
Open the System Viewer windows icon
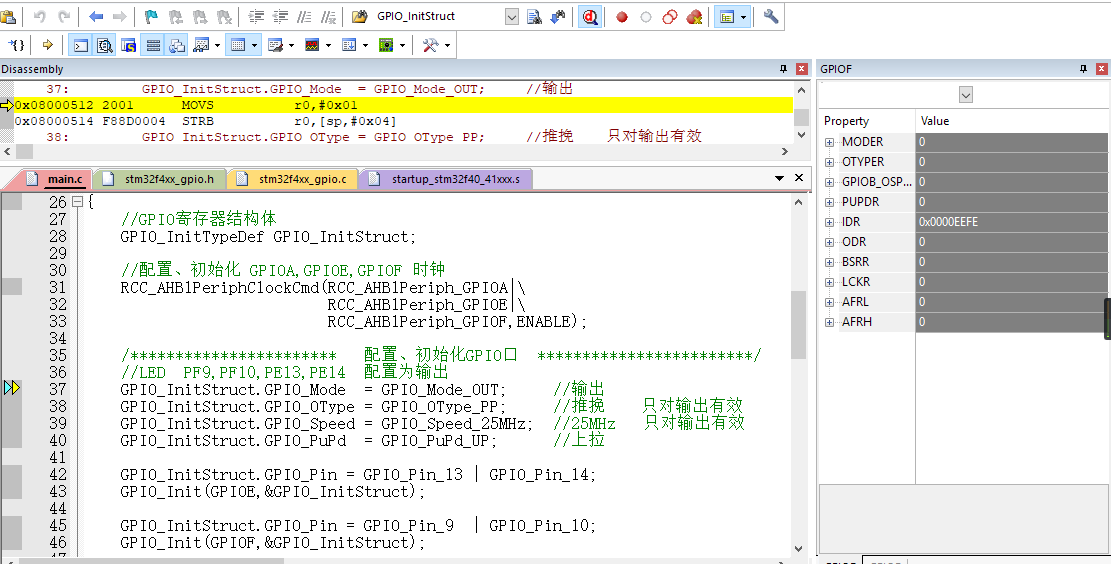pyautogui.click(x=386, y=45)
